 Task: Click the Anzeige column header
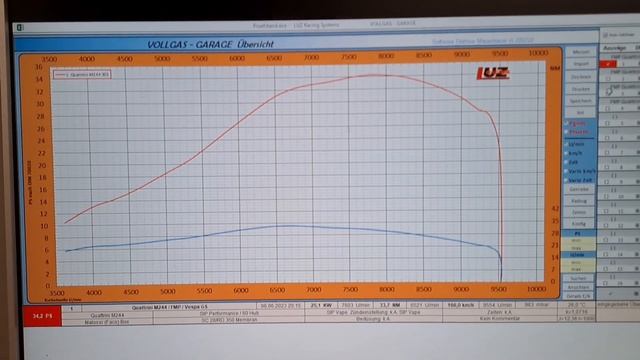615,48
